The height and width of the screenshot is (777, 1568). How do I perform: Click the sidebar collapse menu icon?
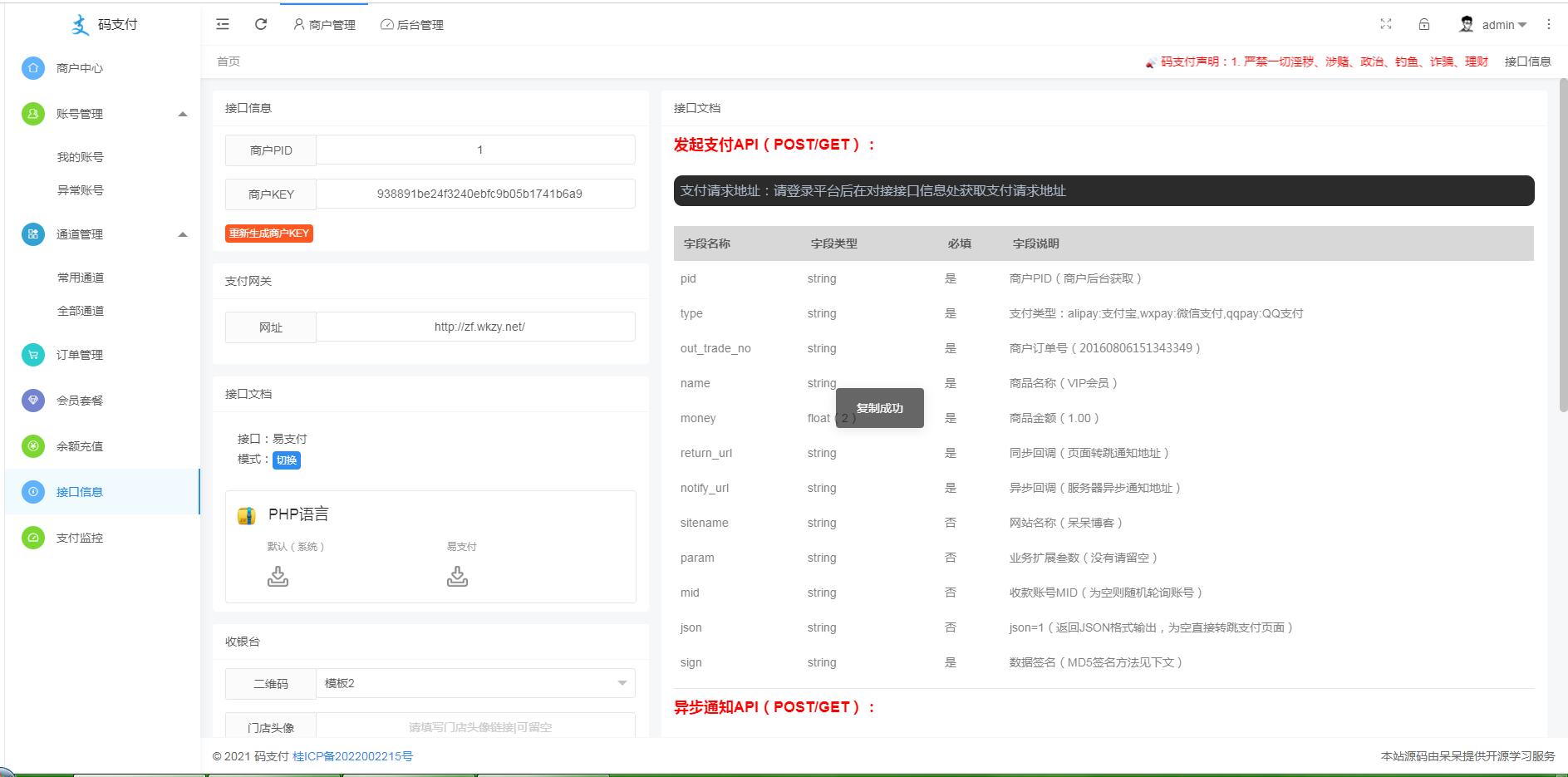coord(223,25)
